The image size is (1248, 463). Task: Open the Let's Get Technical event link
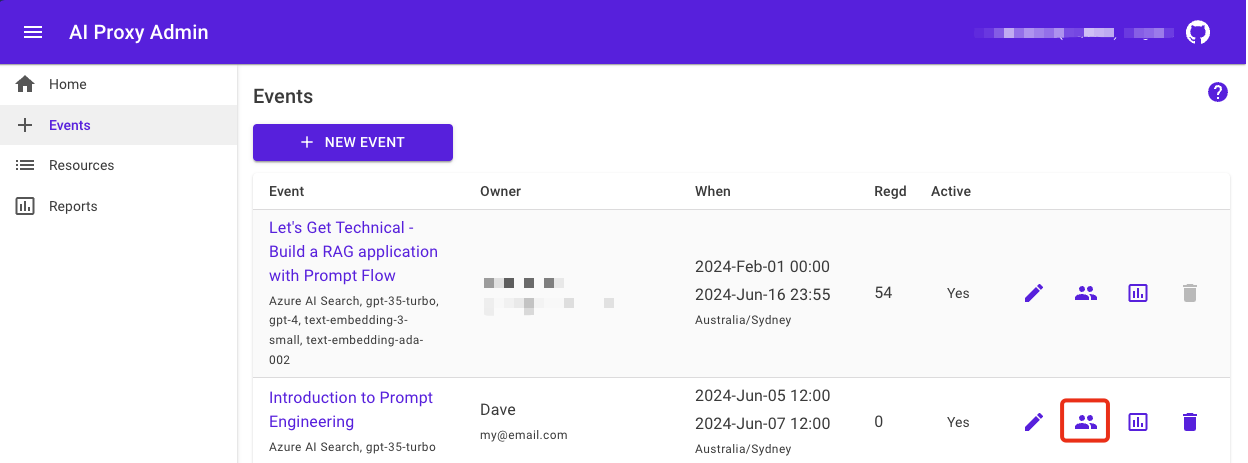(x=353, y=251)
